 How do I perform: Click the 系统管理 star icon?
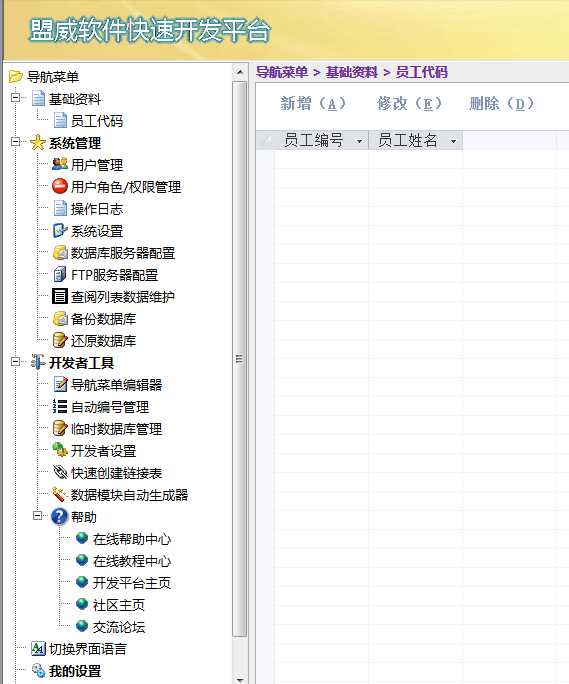click(x=38, y=143)
